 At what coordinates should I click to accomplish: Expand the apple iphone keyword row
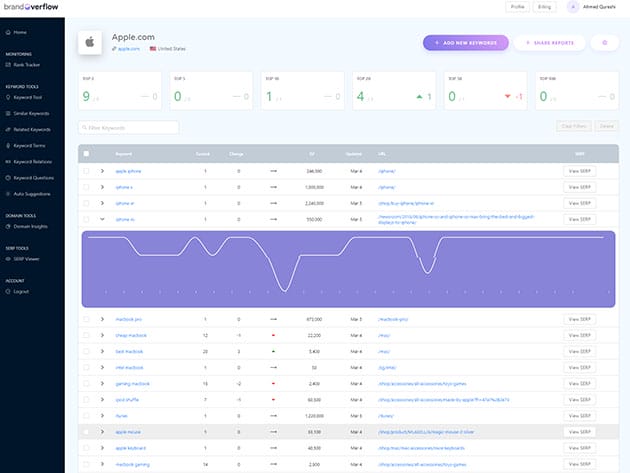(x=102, y=171)
